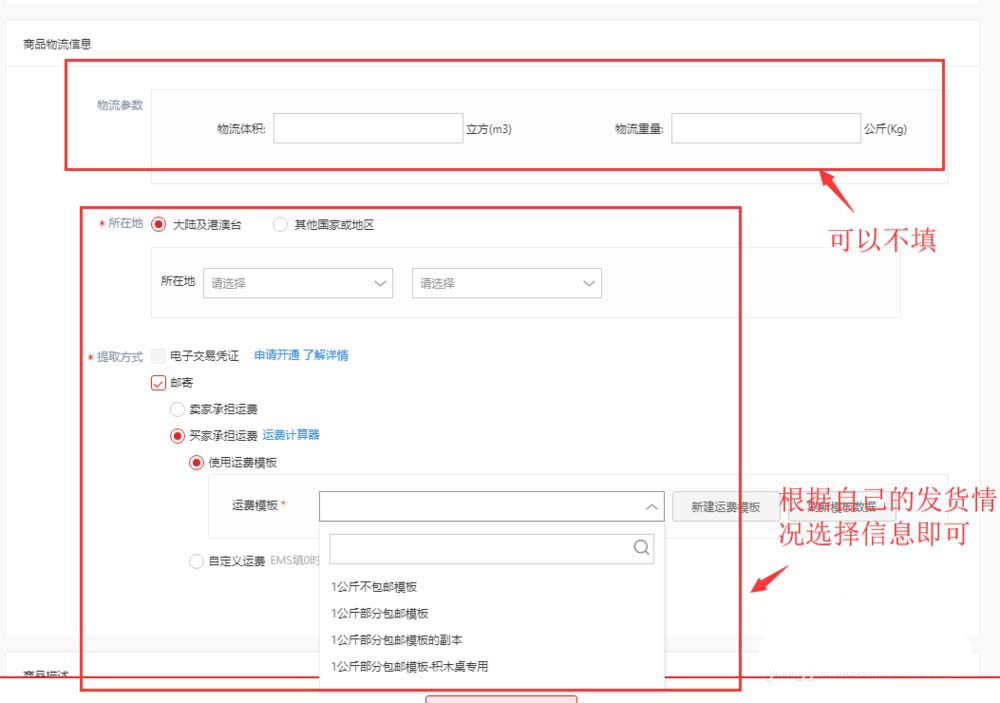
Task: Click the search magnifier icon in template dropdown
Action: click(x=641, y=548)
